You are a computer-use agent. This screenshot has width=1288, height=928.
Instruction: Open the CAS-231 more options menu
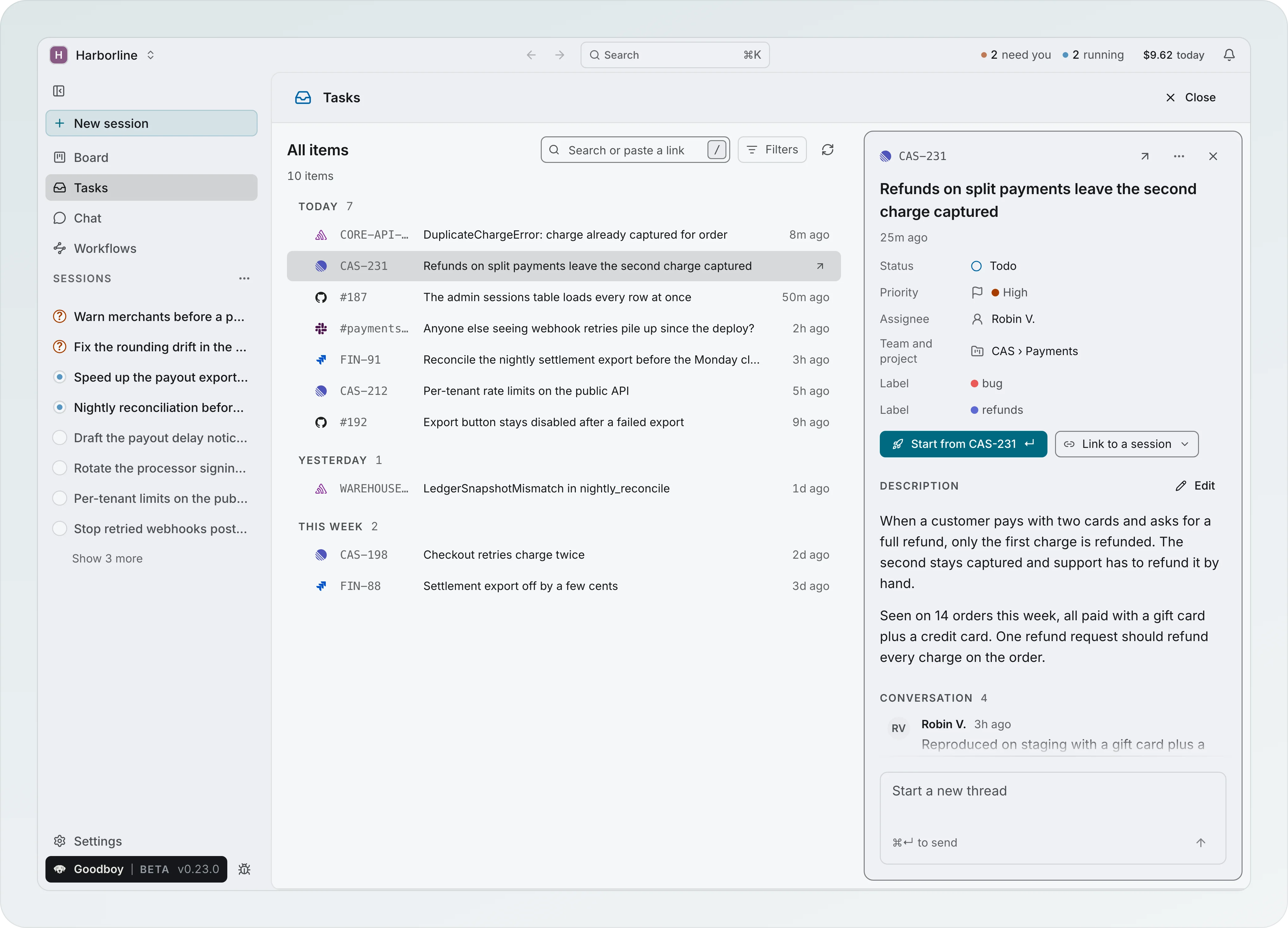click(x=1179, y=156)
